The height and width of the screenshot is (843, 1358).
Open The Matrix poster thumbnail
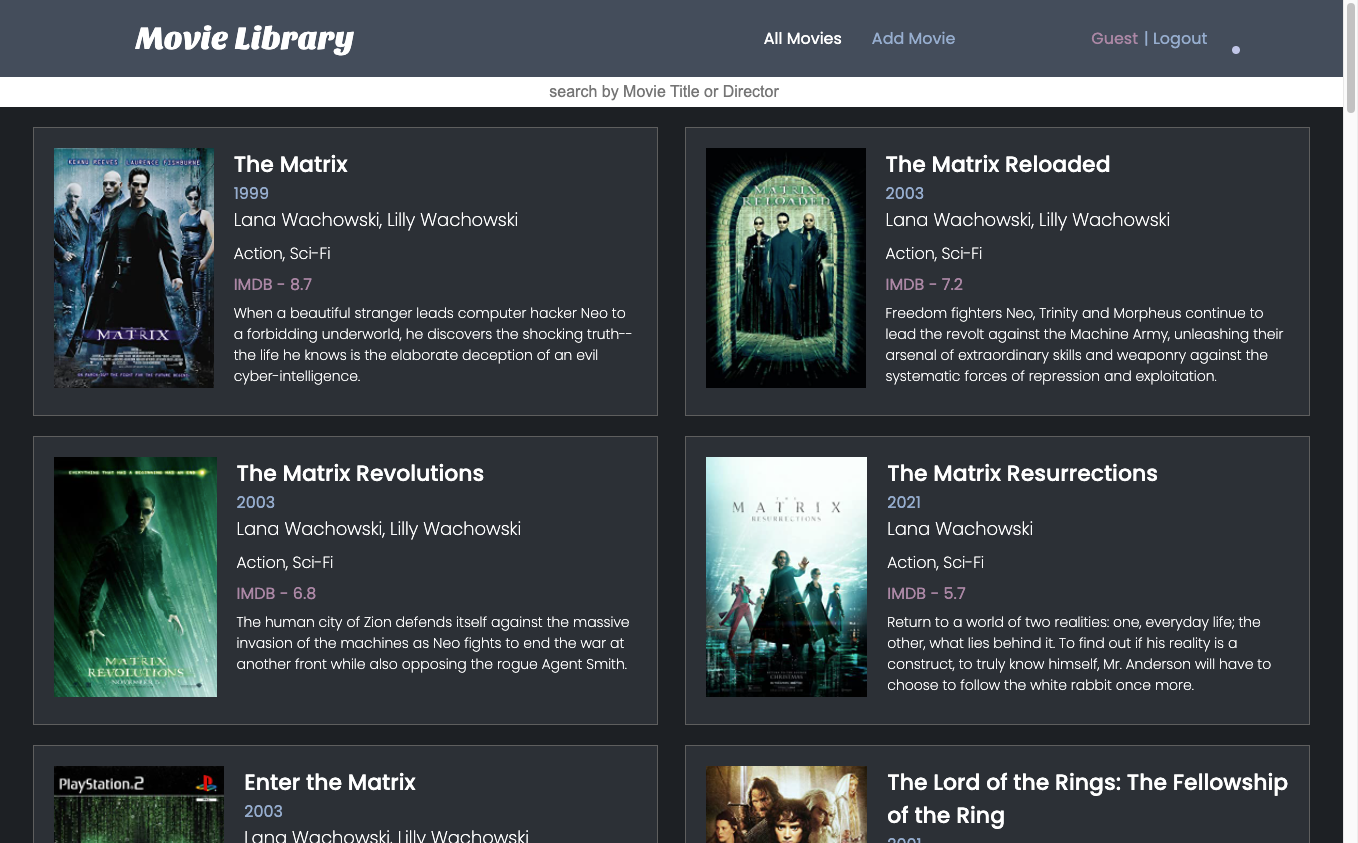tap(134, 268)
